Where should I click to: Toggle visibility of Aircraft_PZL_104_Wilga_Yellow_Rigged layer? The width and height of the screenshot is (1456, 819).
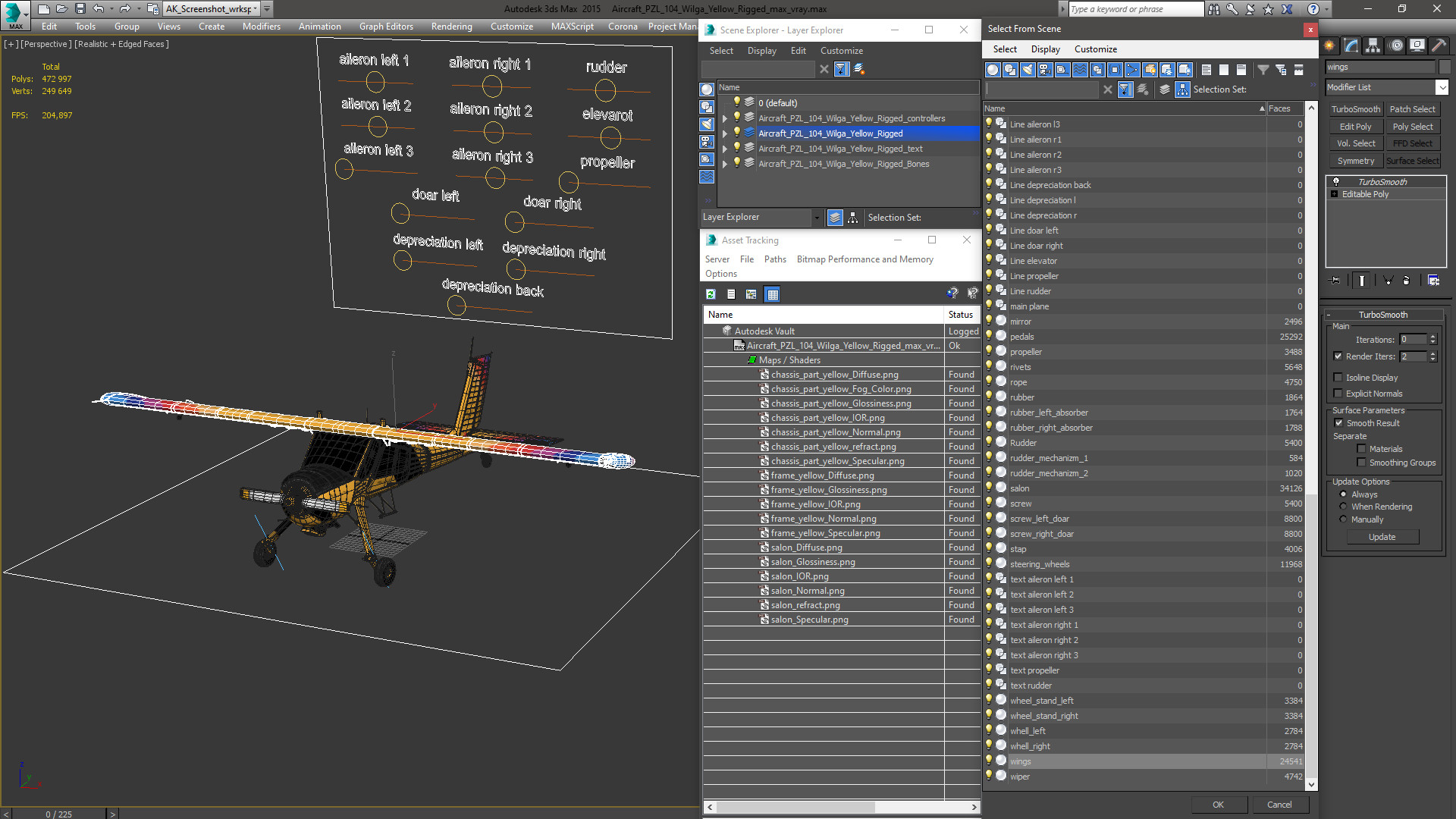(736, 133)
